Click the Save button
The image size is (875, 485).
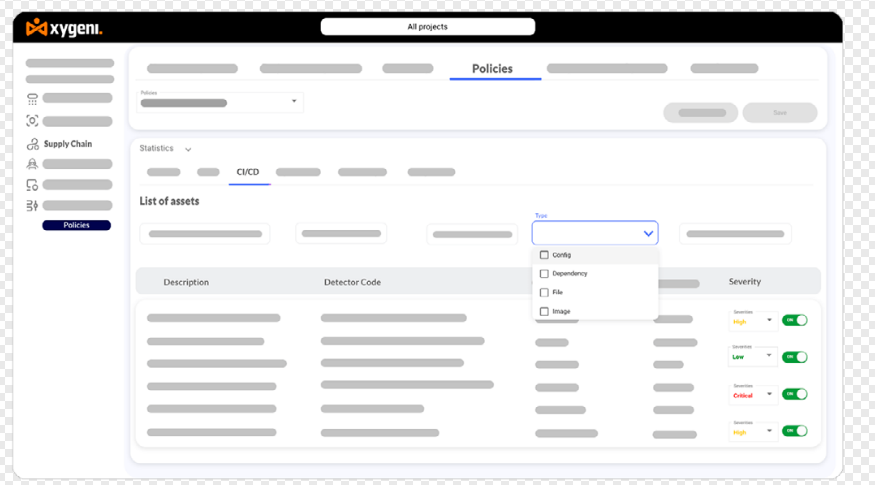[x=779, y=113]
